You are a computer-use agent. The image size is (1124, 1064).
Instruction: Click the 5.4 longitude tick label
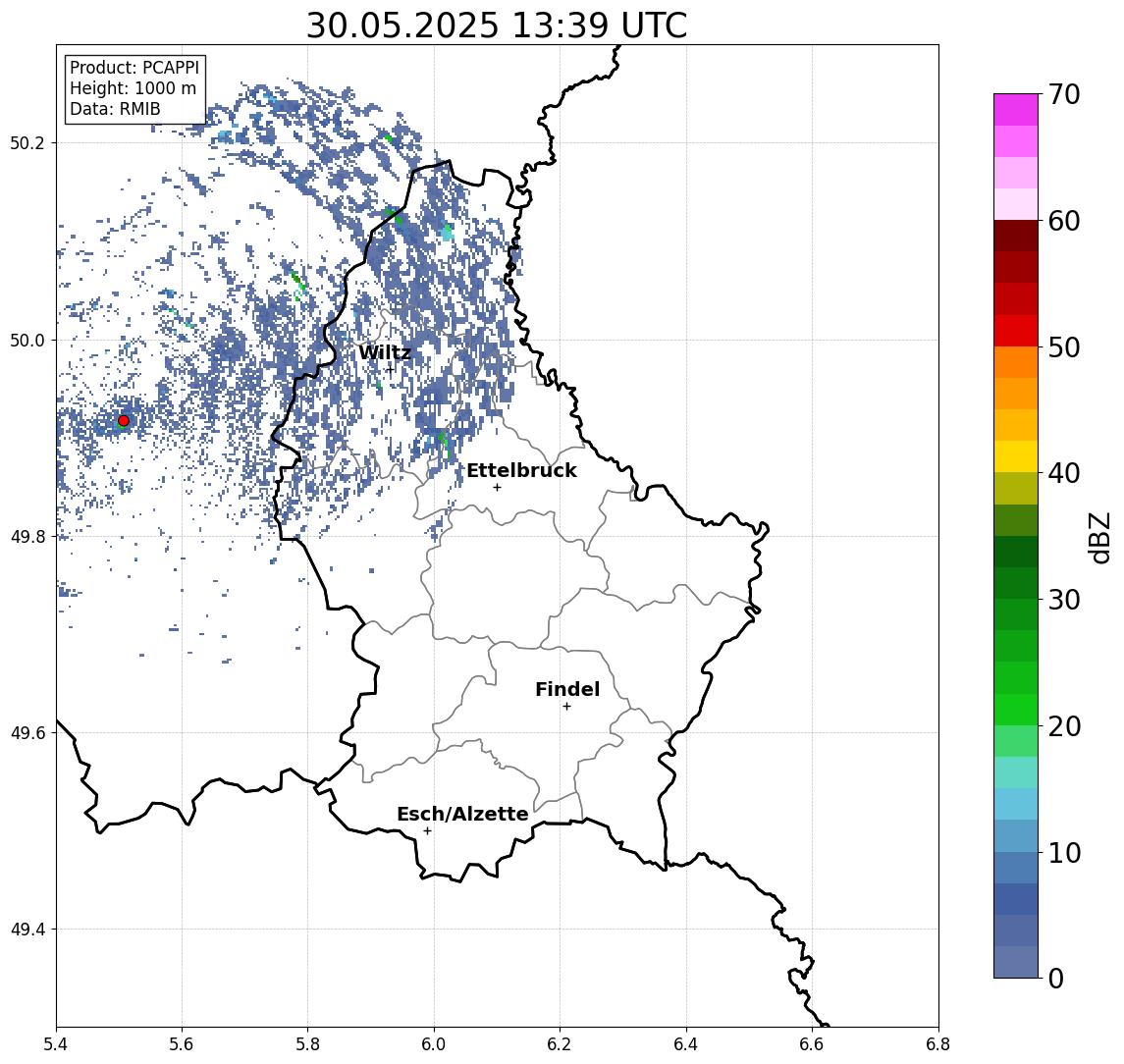(56, 1044)
